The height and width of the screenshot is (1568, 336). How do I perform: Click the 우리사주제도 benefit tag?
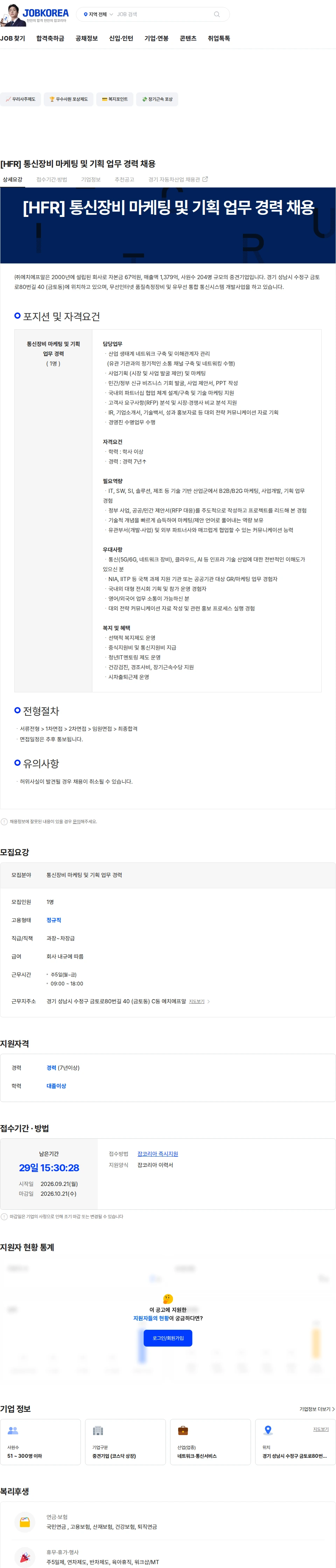[x=21, y=99]
